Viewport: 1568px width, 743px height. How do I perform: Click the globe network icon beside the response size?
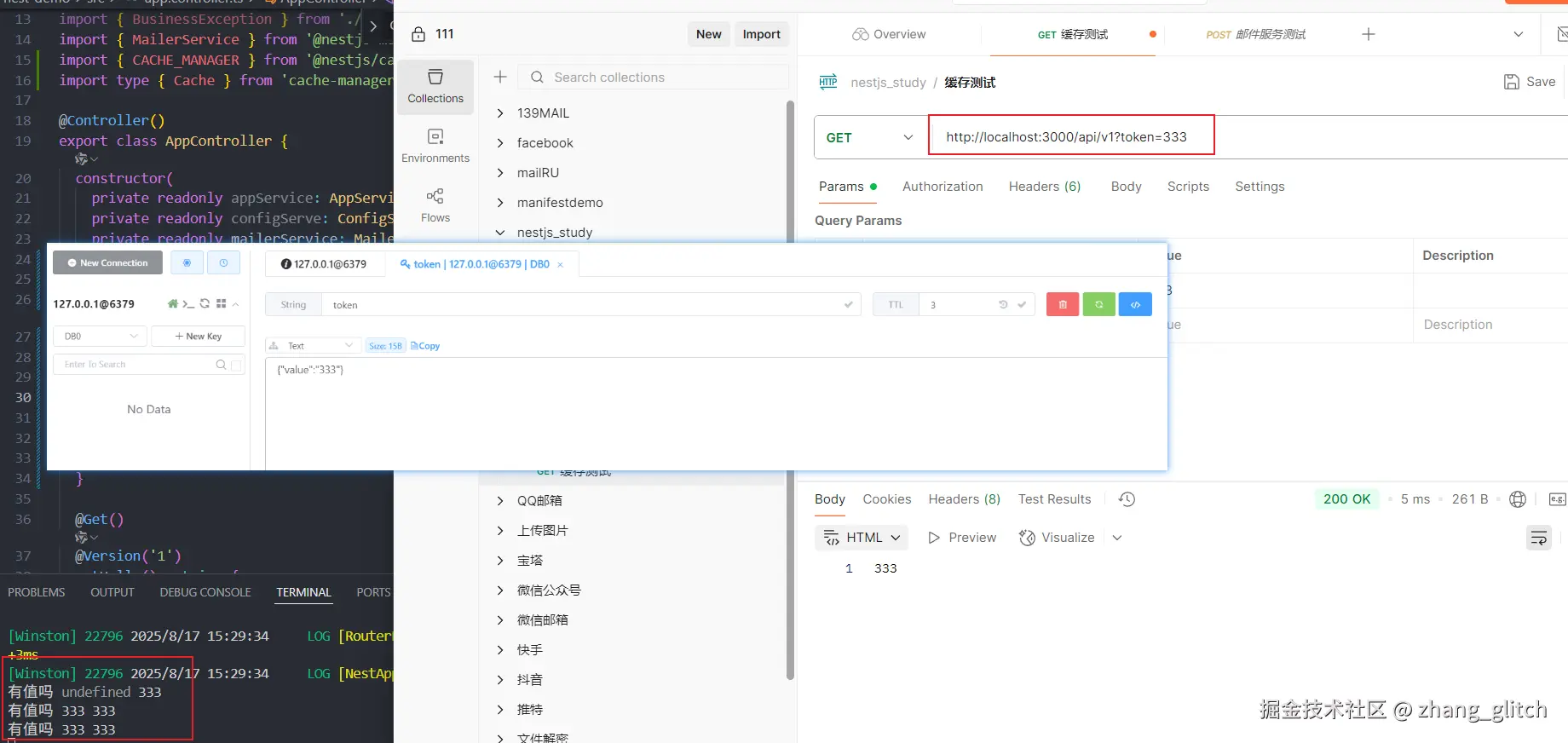(1518, 499)
